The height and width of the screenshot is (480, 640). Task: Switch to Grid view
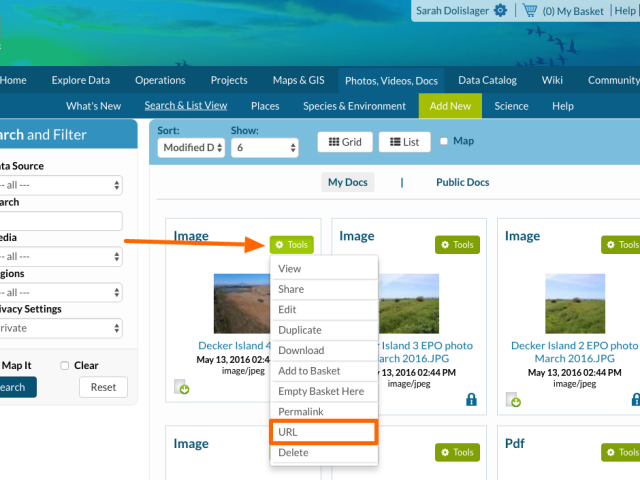(x=345, y=142)
